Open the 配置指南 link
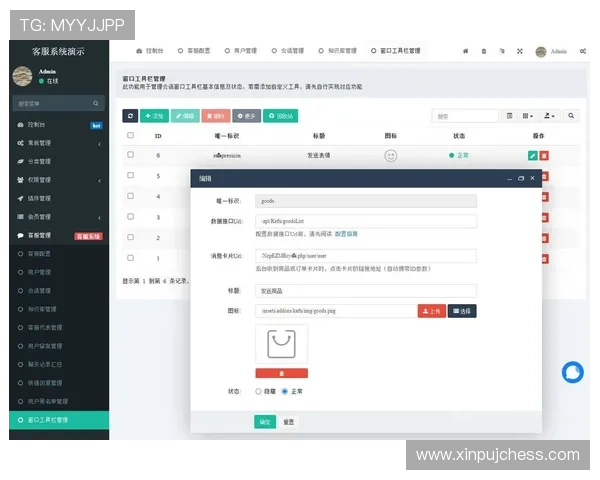 [346, 234]
